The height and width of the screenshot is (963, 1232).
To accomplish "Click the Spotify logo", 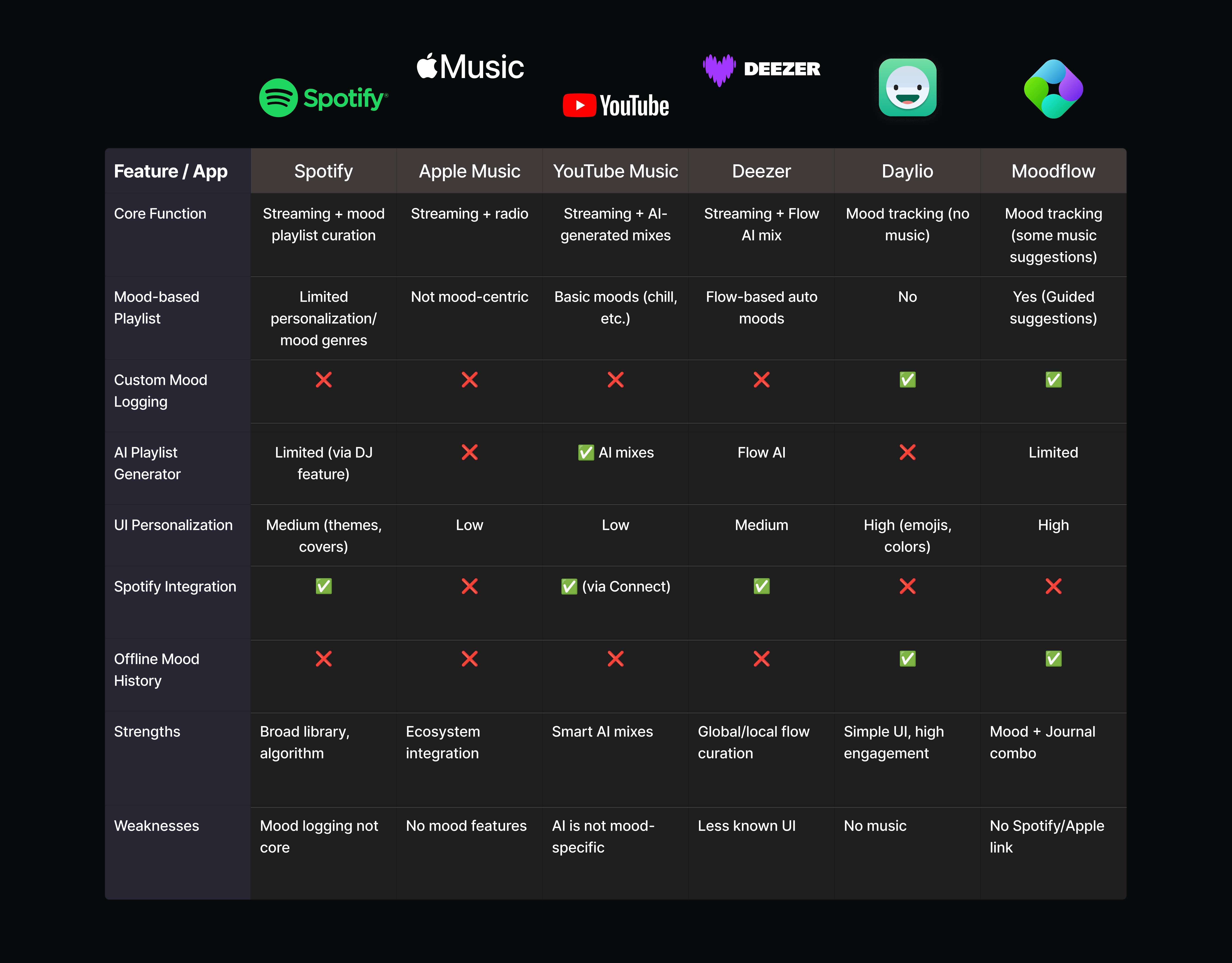I will 323,98.
